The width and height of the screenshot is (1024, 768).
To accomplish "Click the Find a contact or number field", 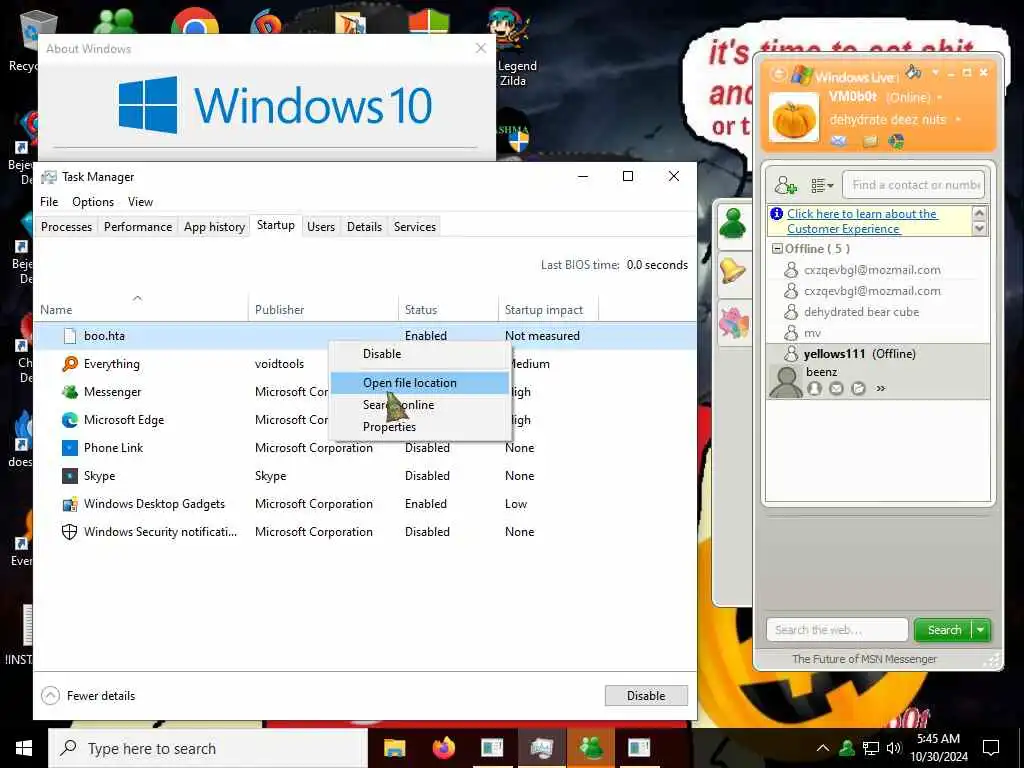I will point(913,185).
